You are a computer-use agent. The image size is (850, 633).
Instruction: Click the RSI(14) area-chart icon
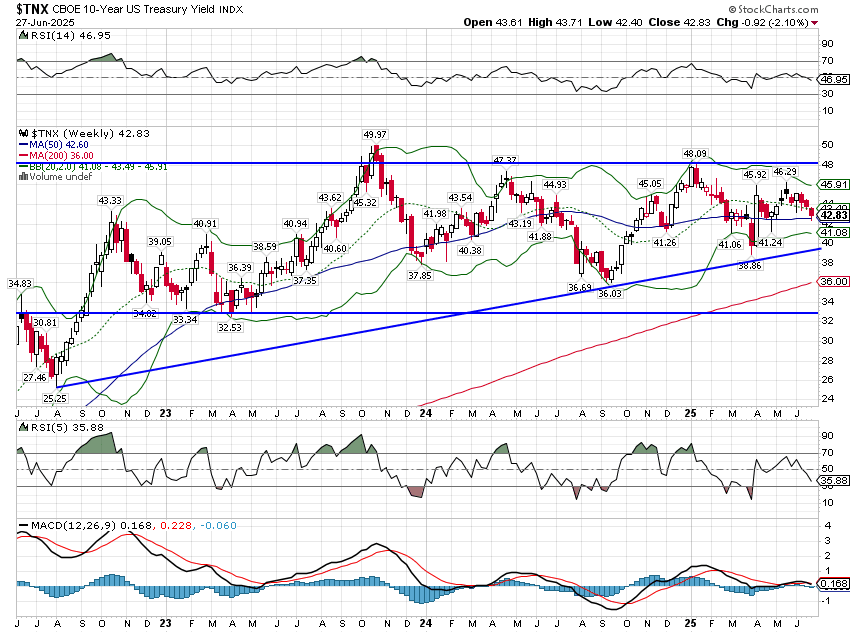[23, 35]
